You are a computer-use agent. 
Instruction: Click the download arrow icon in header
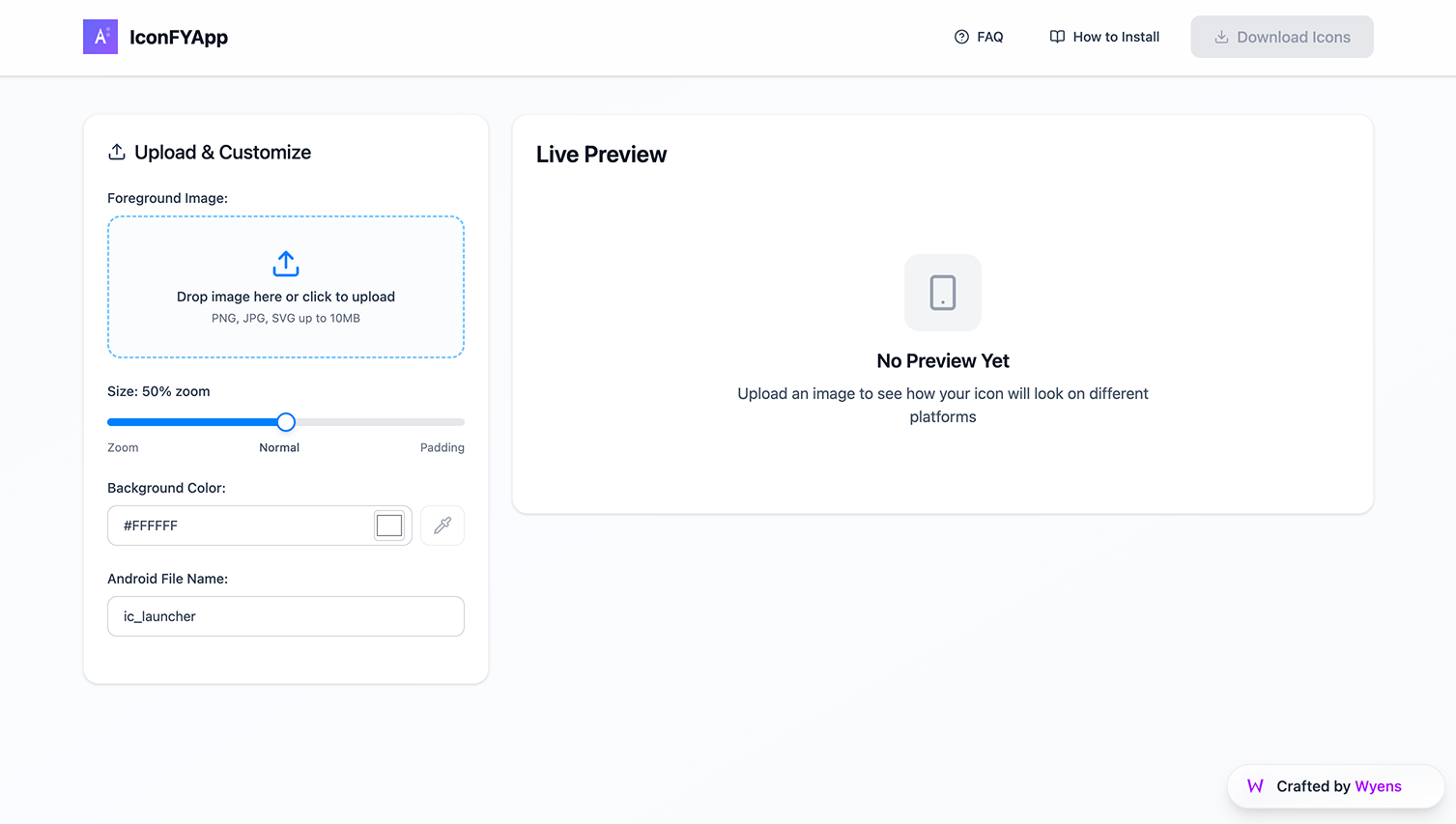click(x=1221, y=37)
